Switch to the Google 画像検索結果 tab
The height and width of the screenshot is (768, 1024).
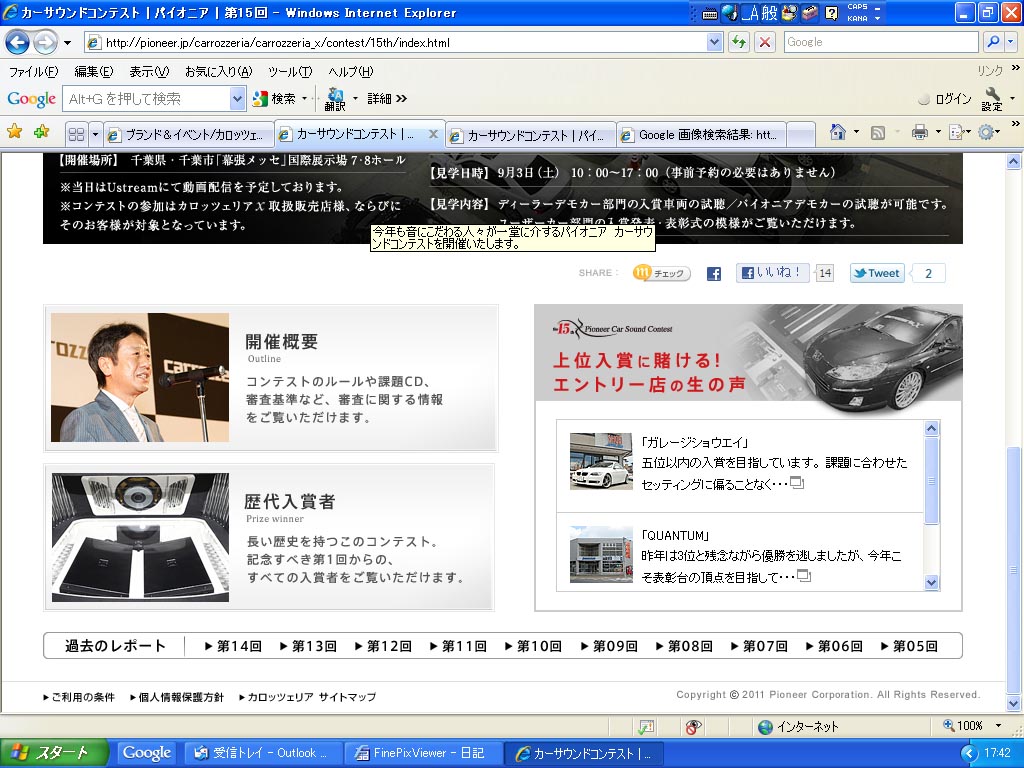701,134
